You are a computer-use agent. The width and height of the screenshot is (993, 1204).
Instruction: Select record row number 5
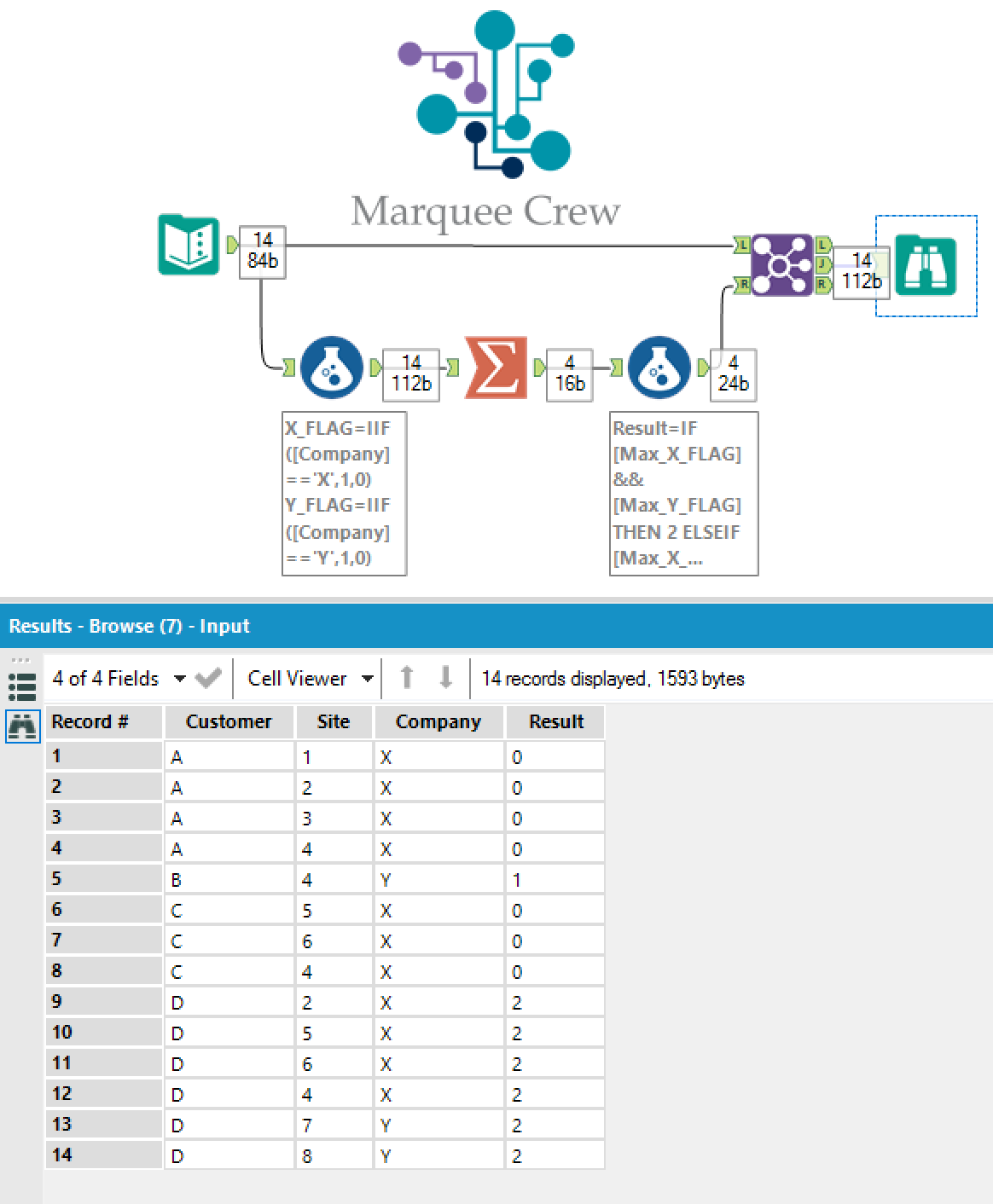click(x=103, y=879)
